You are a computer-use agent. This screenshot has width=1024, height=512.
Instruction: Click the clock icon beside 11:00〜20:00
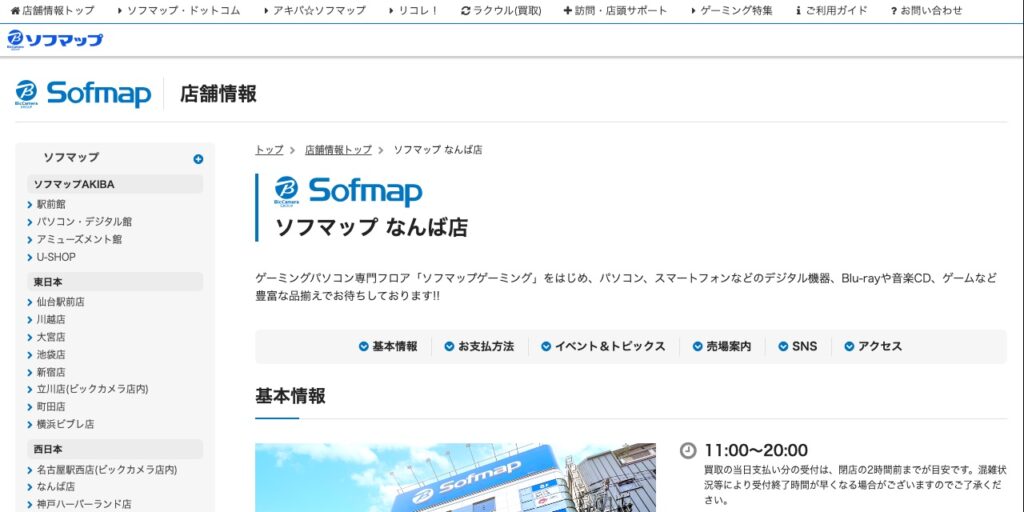pyautogui.click(x=688, y=451)
